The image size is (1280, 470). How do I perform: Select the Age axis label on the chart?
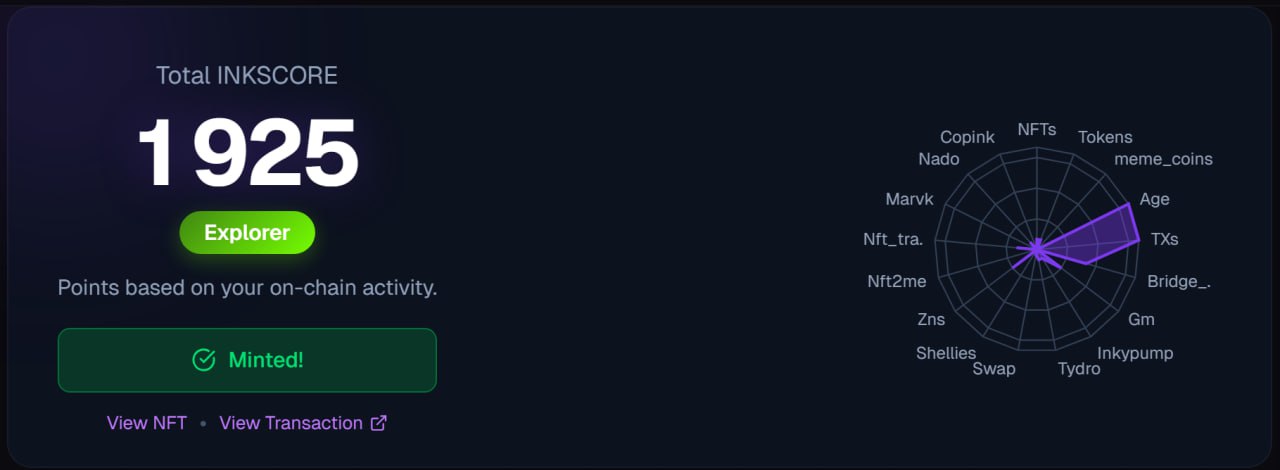point(1154,199)
